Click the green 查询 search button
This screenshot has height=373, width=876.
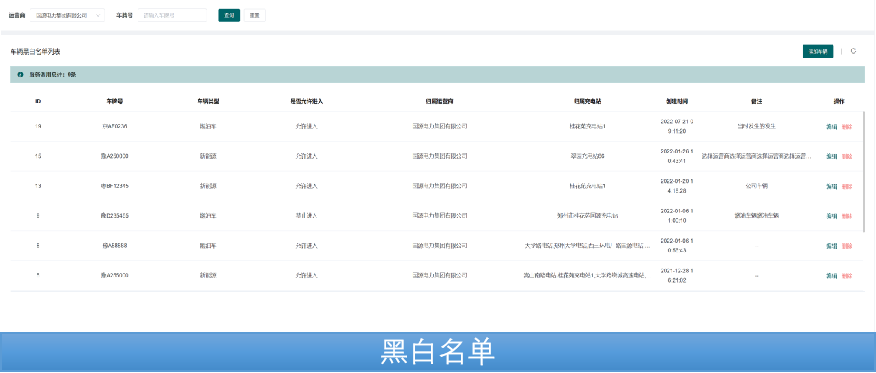(x=229, y=16)
